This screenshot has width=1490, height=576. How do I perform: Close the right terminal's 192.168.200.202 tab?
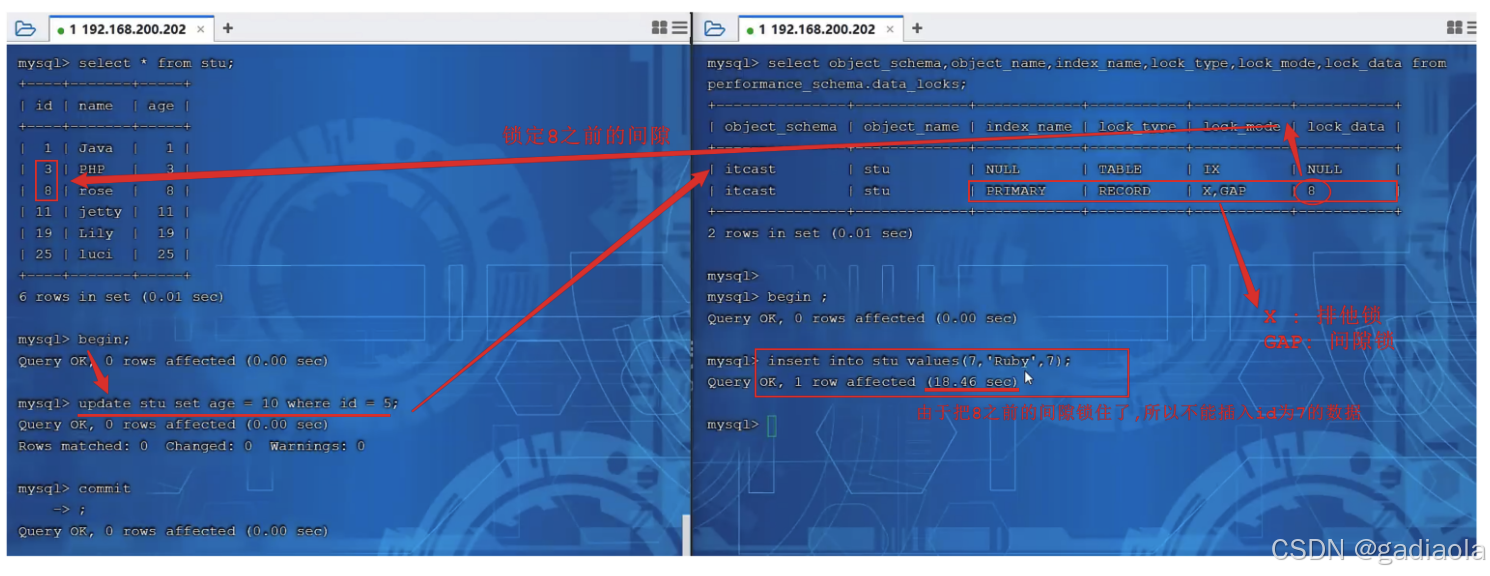[x=890, y=29]
